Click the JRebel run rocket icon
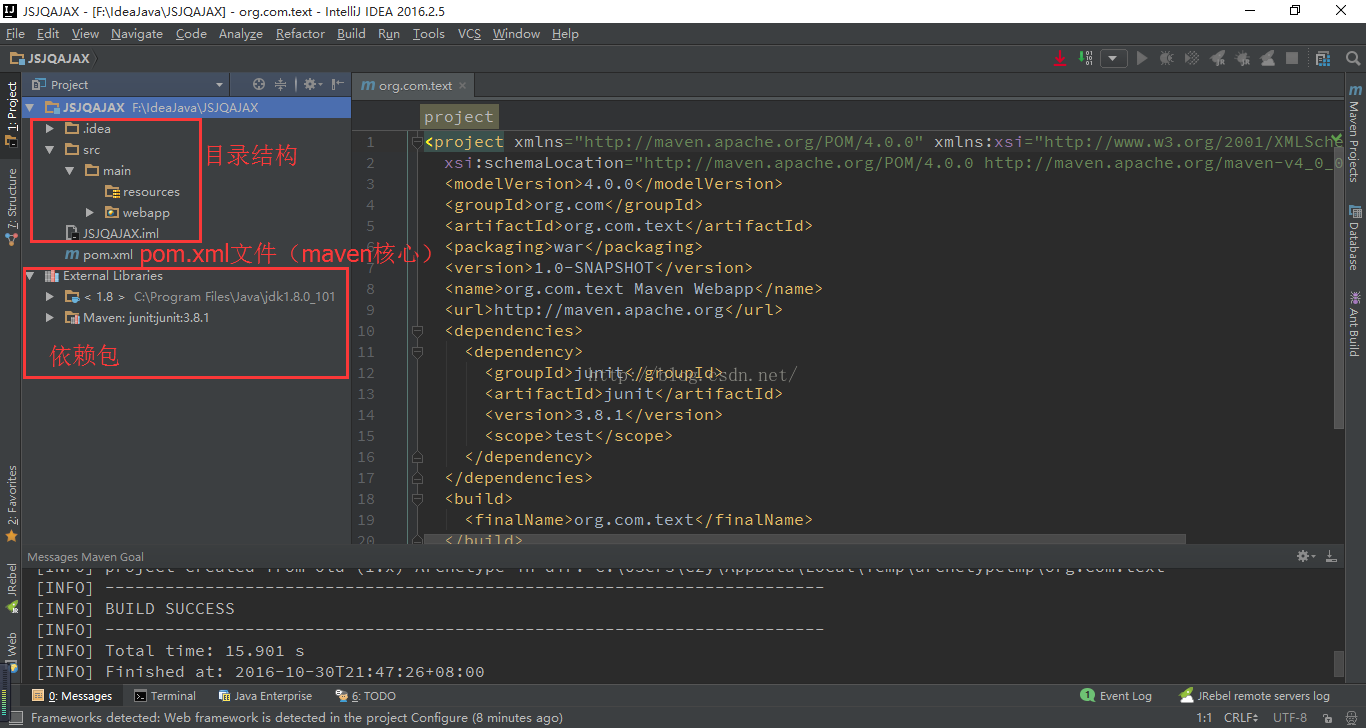Screen dimensions: 1366x728 point(1218,59)
